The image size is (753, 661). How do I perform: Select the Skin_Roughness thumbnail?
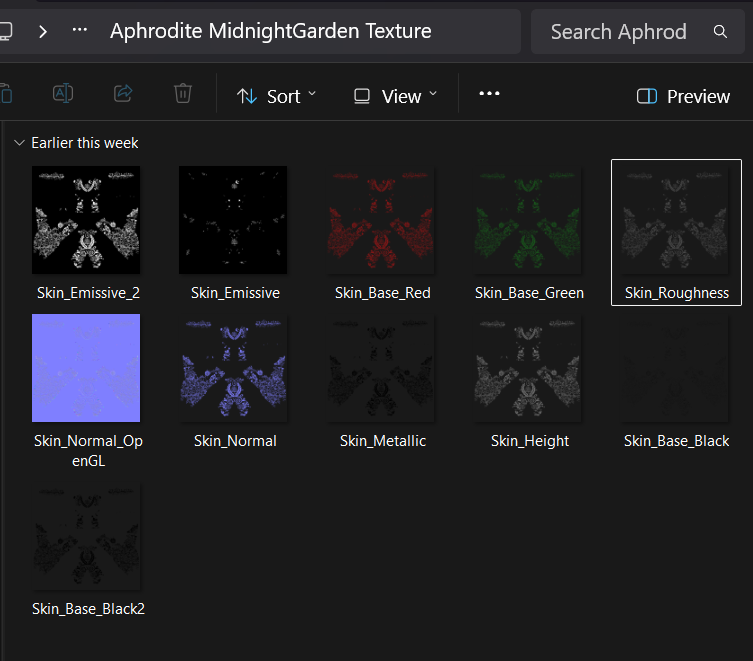(675, 220)
